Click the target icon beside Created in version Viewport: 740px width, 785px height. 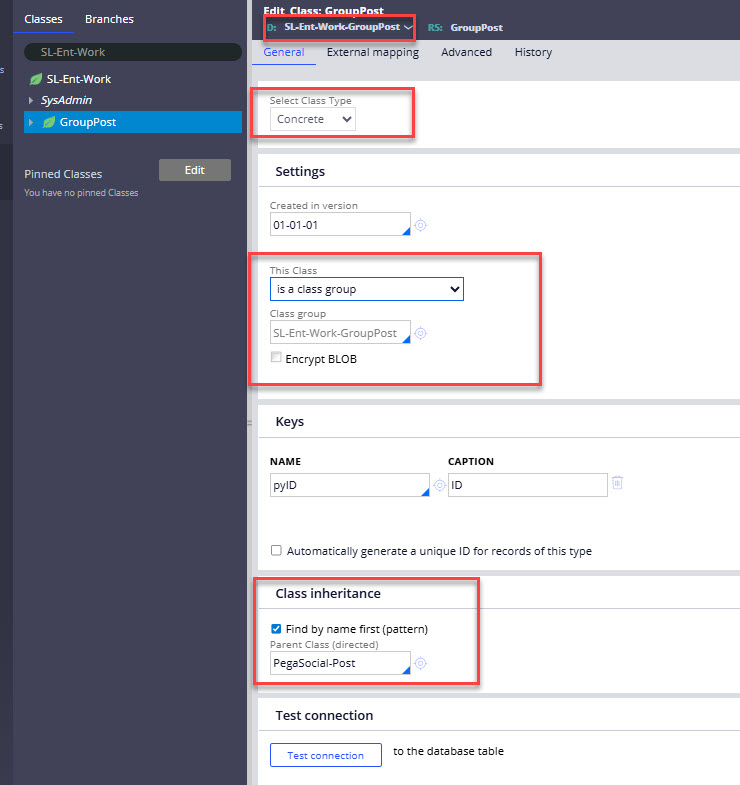tap(421, 225)
